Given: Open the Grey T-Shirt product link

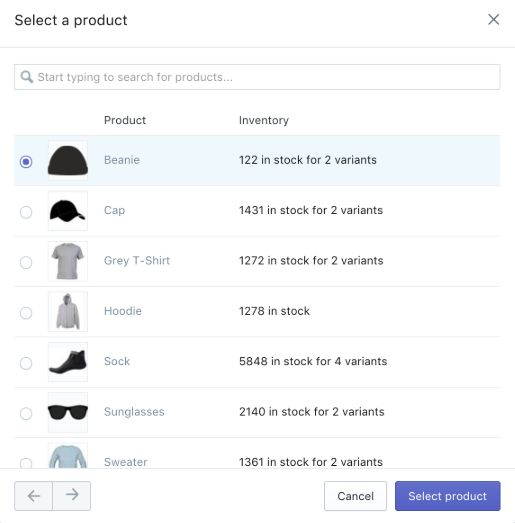Looking at the screenshot, I should 137,260.
